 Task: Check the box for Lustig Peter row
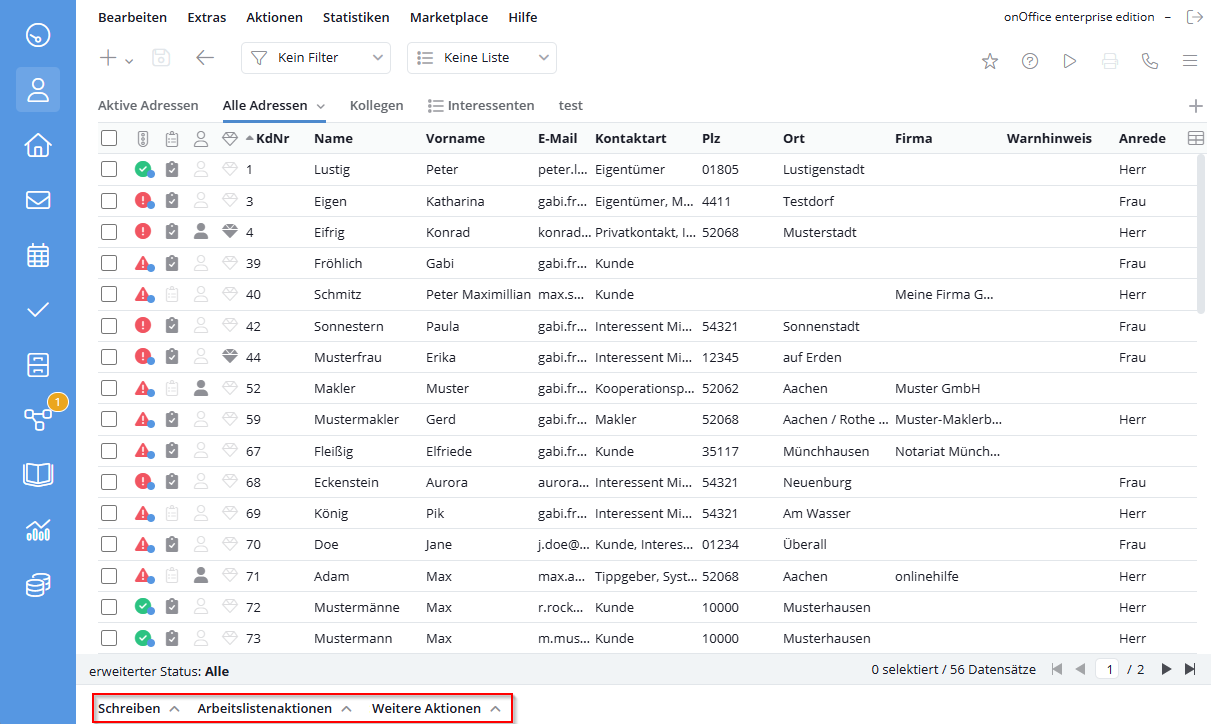(109, 170)
